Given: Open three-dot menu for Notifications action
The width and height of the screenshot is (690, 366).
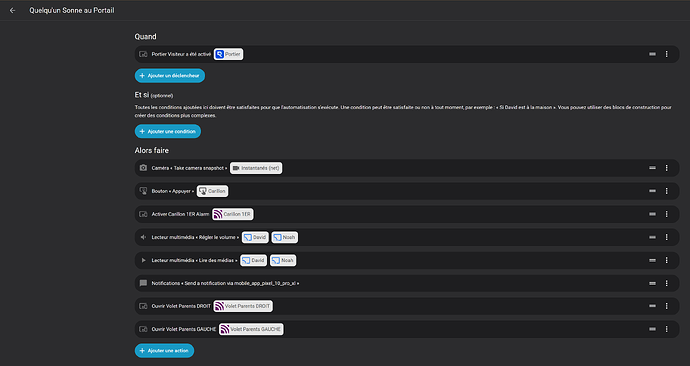Looking at the screenshot, I should (x=666, y=283).
